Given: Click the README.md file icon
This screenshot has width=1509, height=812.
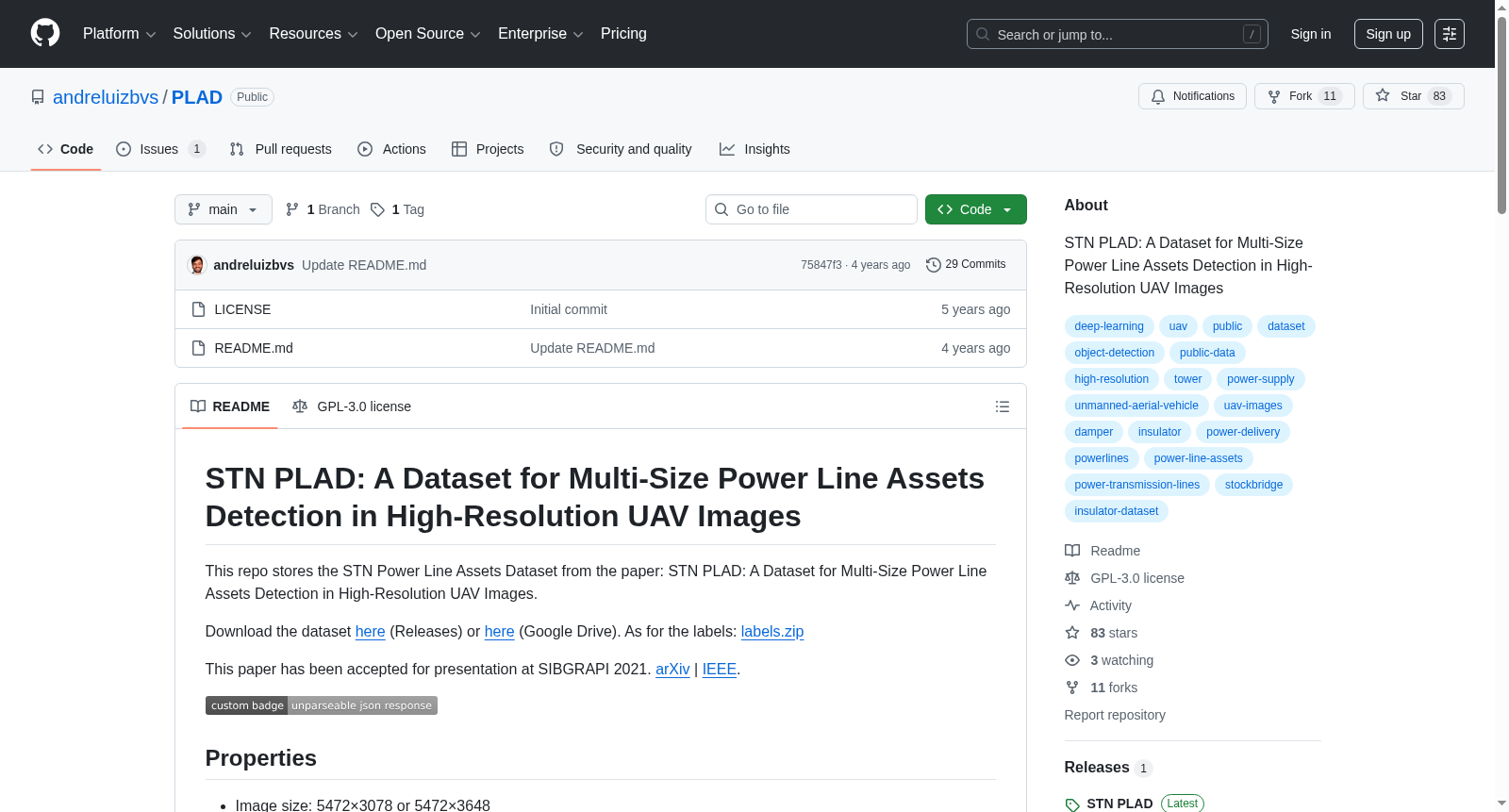Looking at the screenshot, I should click(198, 348).
